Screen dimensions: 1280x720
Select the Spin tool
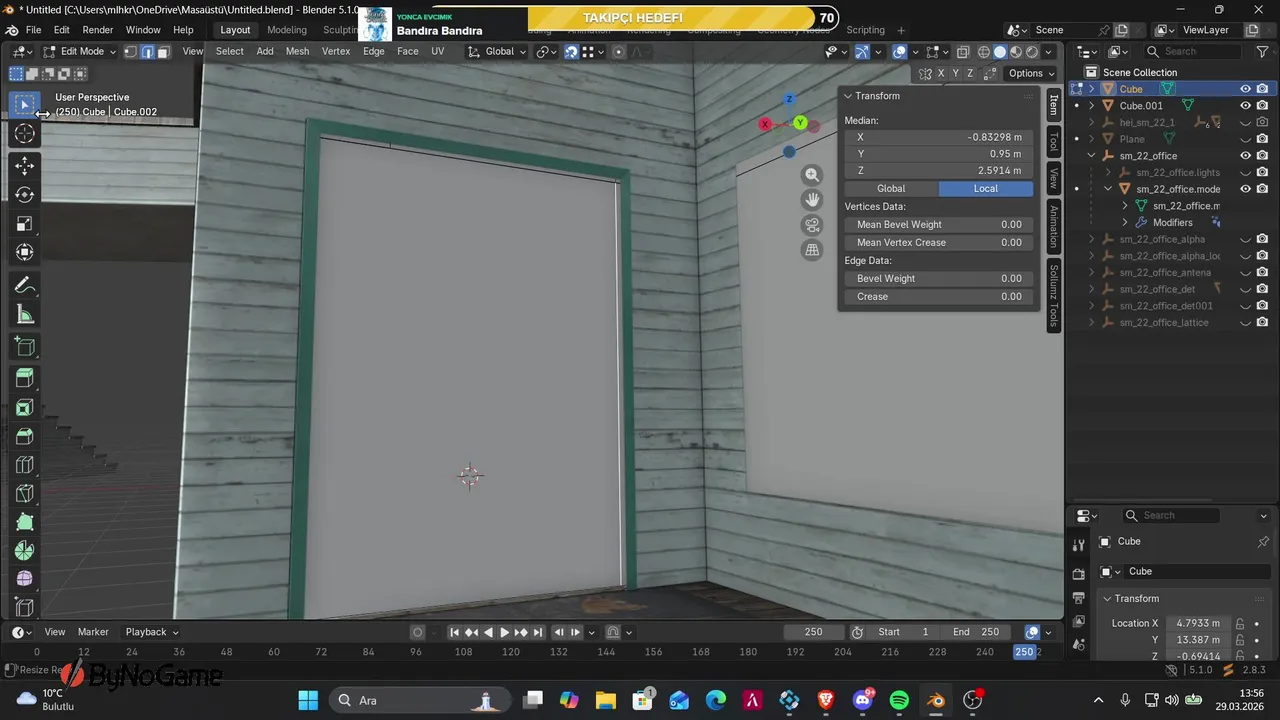tap(25, 551)
